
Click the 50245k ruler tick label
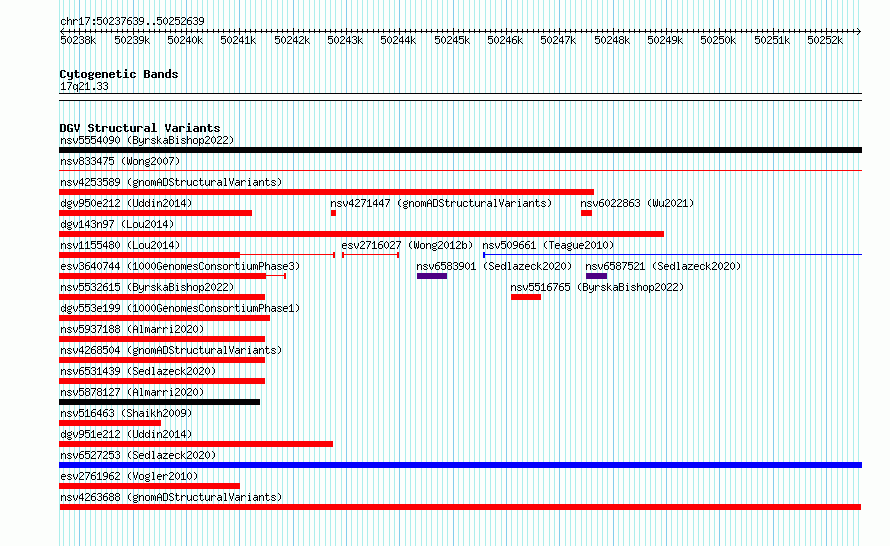tap(452, 41)
